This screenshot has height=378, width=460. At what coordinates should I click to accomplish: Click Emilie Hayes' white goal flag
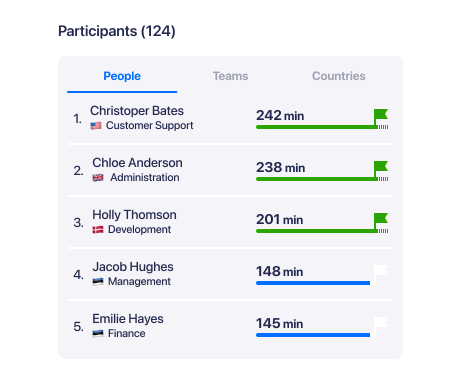[381, 326]
